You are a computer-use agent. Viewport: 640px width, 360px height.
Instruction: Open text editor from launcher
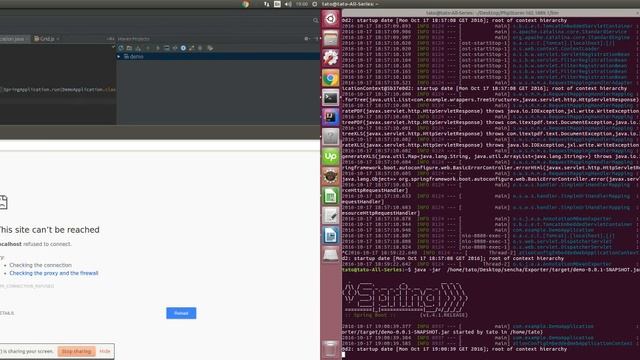click(331, 216)
